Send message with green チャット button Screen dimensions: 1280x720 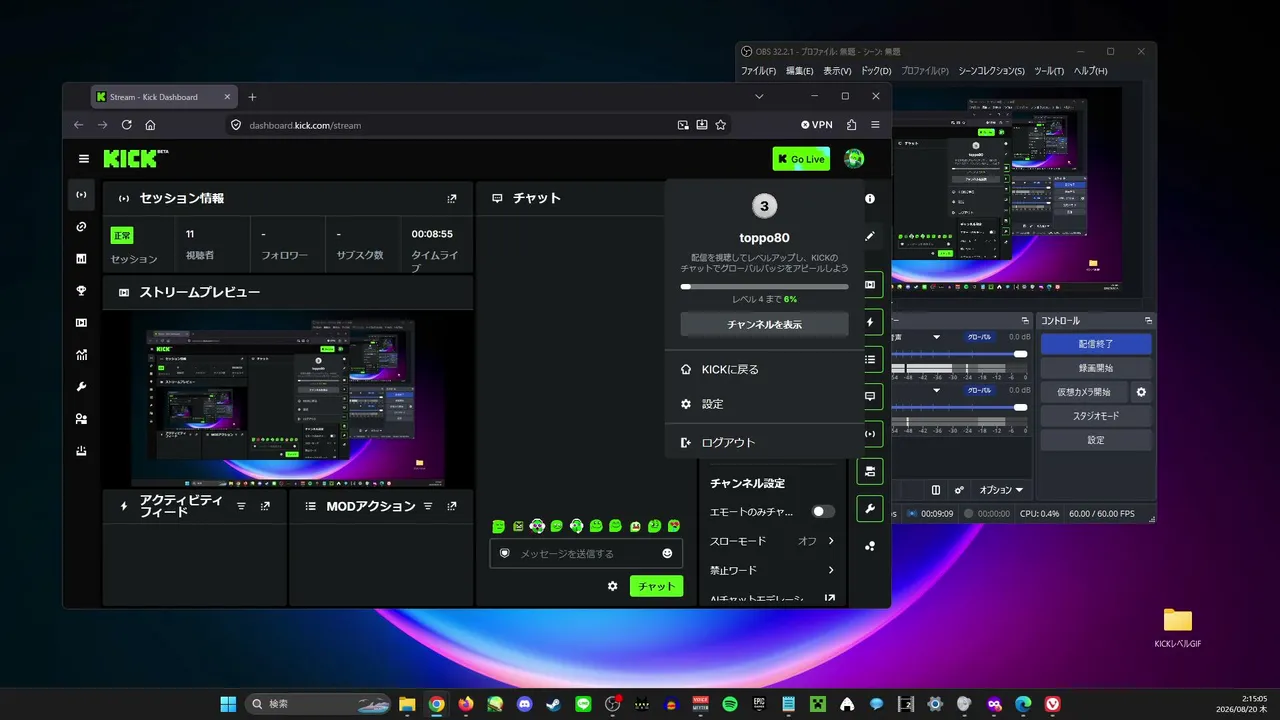[x=657, y=586]
